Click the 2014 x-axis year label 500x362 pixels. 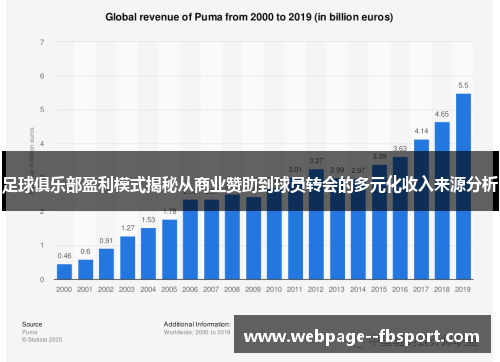358,289
